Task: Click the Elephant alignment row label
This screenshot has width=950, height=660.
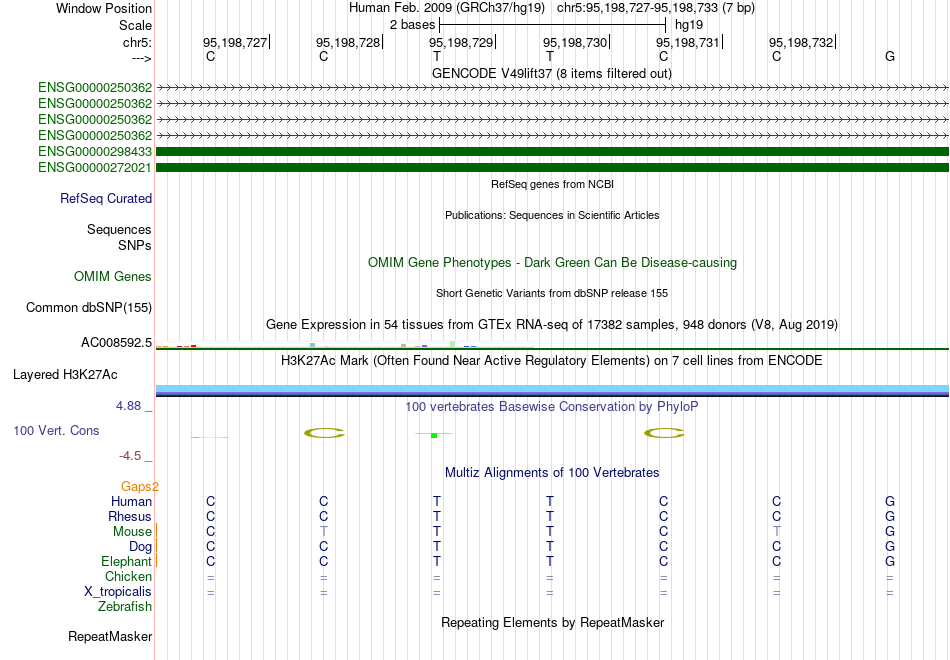Action: pyautogui.click(x=126, y=562)
